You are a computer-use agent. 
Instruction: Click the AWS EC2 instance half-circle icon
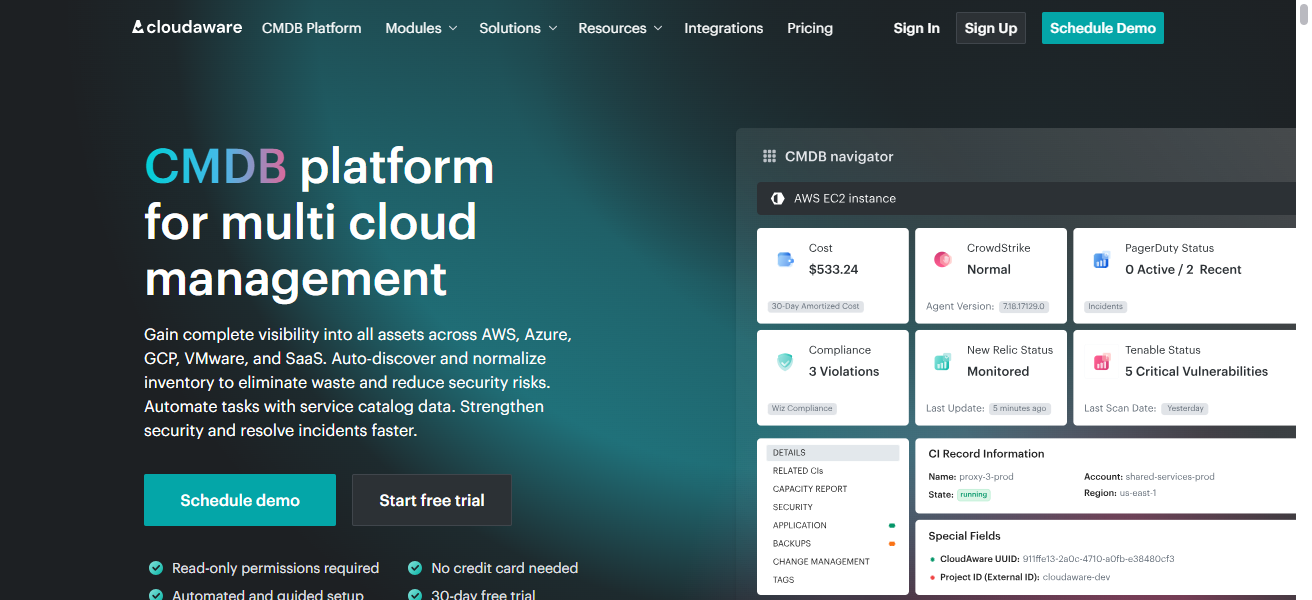pyautogui.click(x=777, y=199)
